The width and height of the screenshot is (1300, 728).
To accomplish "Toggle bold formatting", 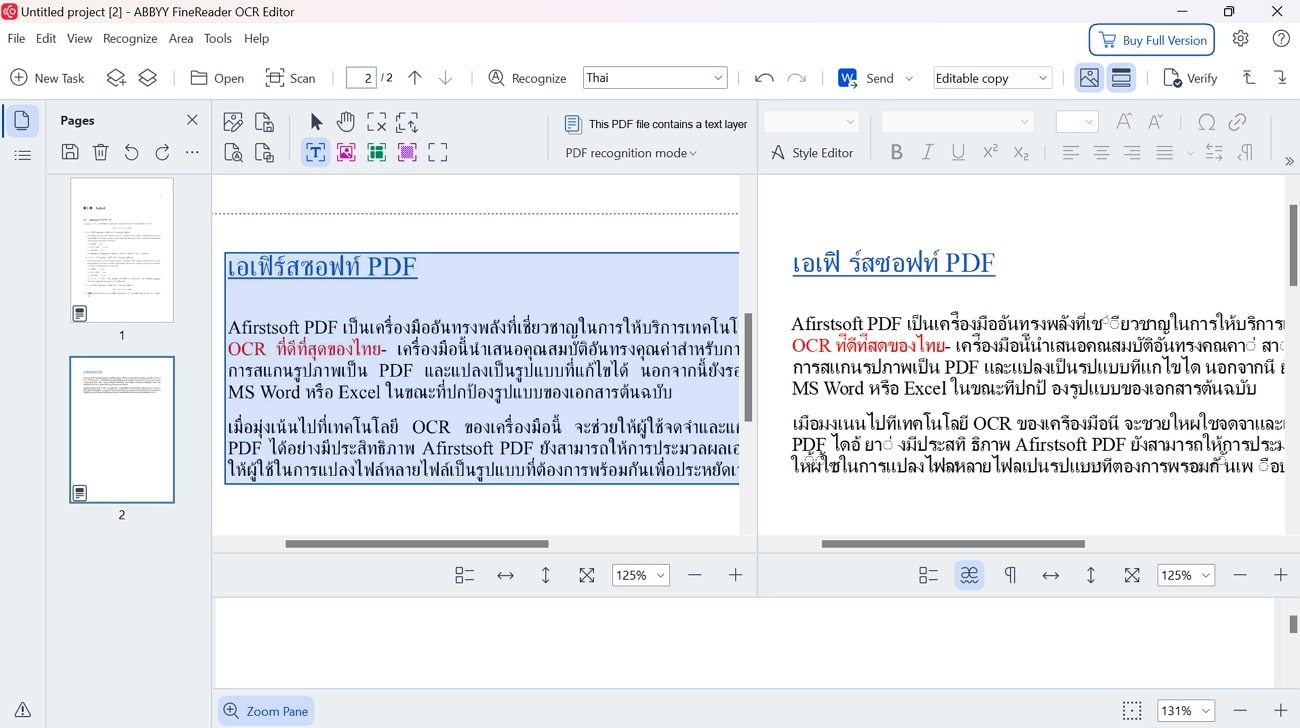I will pos(896,152).
